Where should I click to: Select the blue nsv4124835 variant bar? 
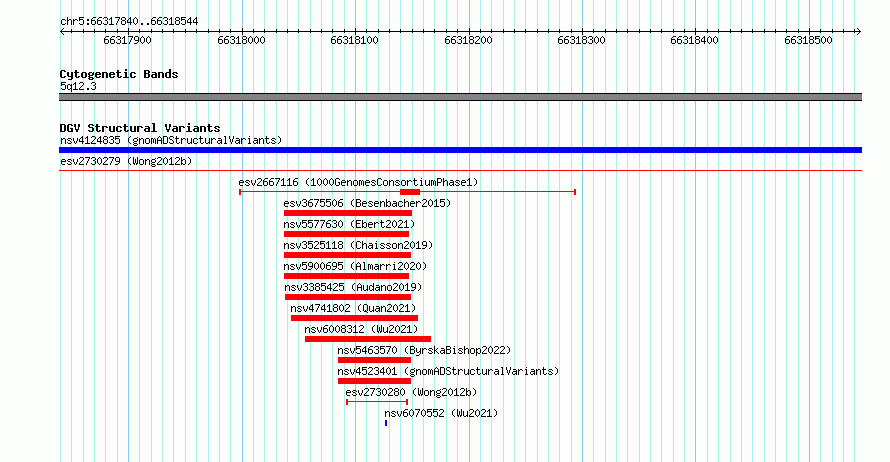click(x=460, y=150)
